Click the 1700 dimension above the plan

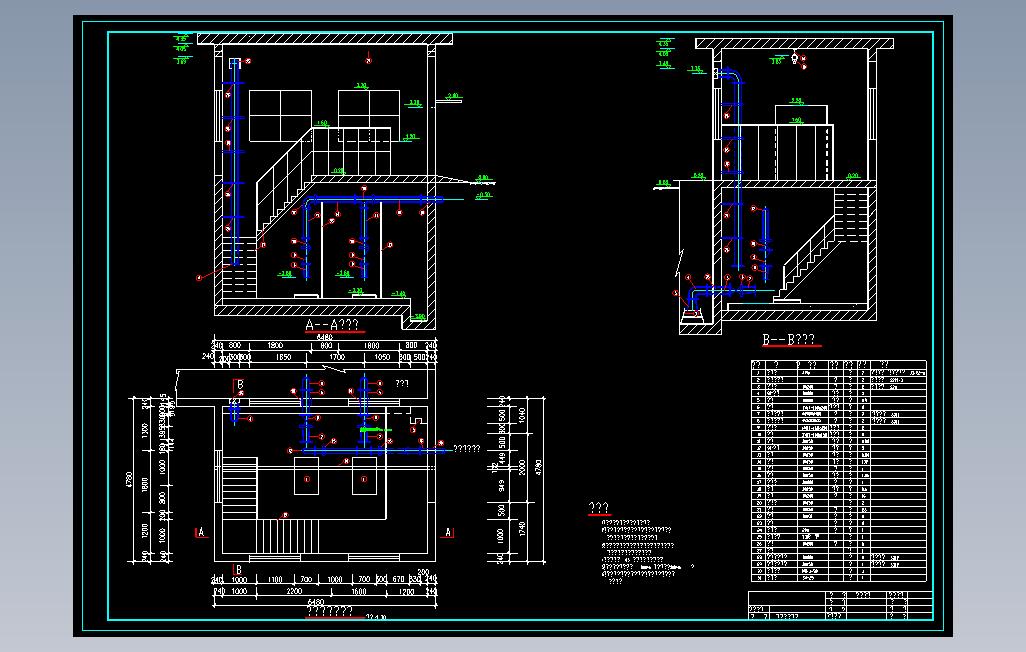337,357
